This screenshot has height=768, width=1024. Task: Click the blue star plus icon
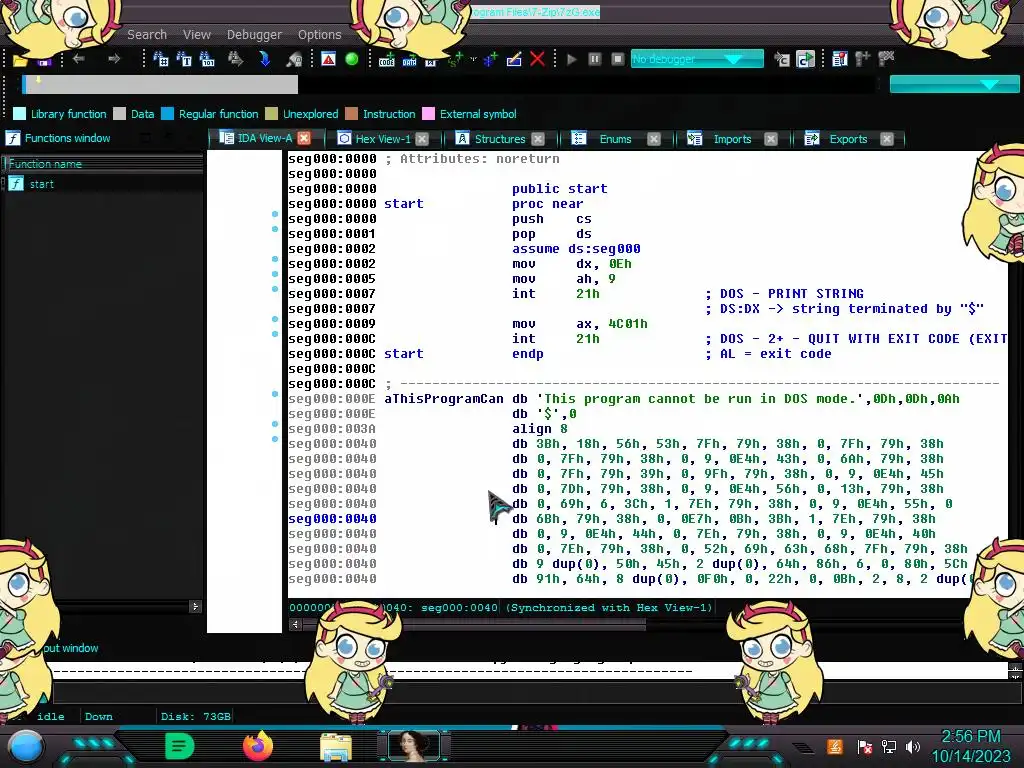(x=490, y=59)
